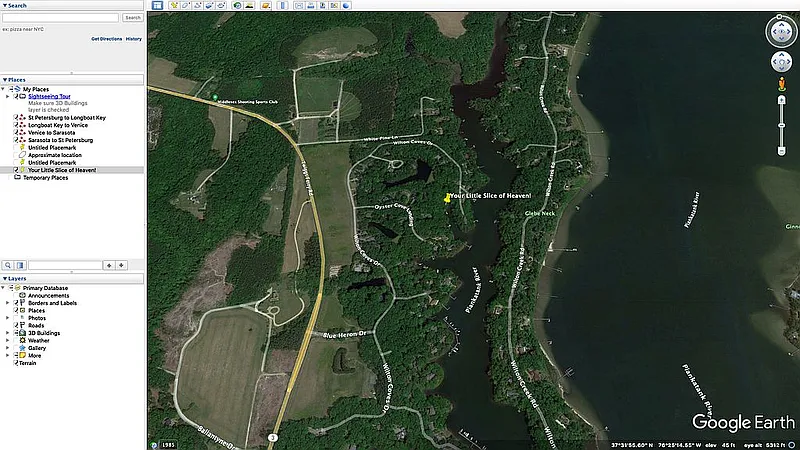Uncheck the Roads layer checkbox
This screenshot has width=800, height=450.
click(x=17, y=325)
